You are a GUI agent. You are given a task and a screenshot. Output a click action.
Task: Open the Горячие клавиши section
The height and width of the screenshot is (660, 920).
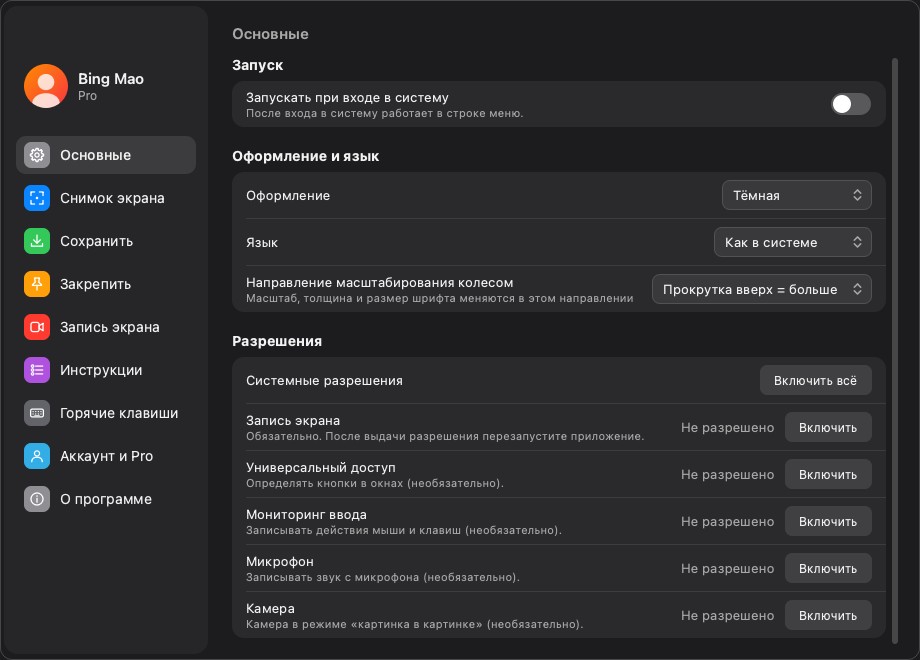tap(106, 413)
